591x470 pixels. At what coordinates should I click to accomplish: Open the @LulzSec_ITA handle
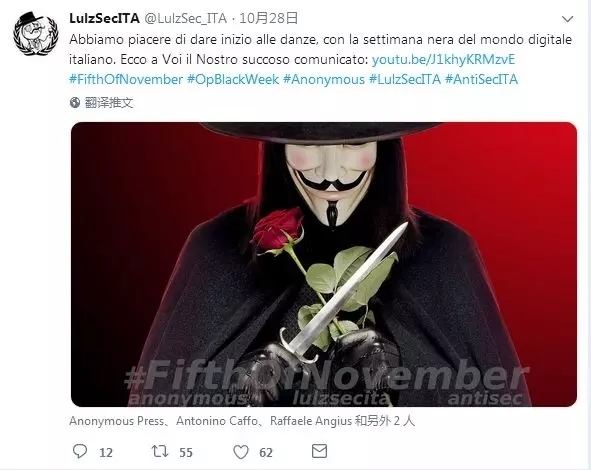(x=186, y=18)
